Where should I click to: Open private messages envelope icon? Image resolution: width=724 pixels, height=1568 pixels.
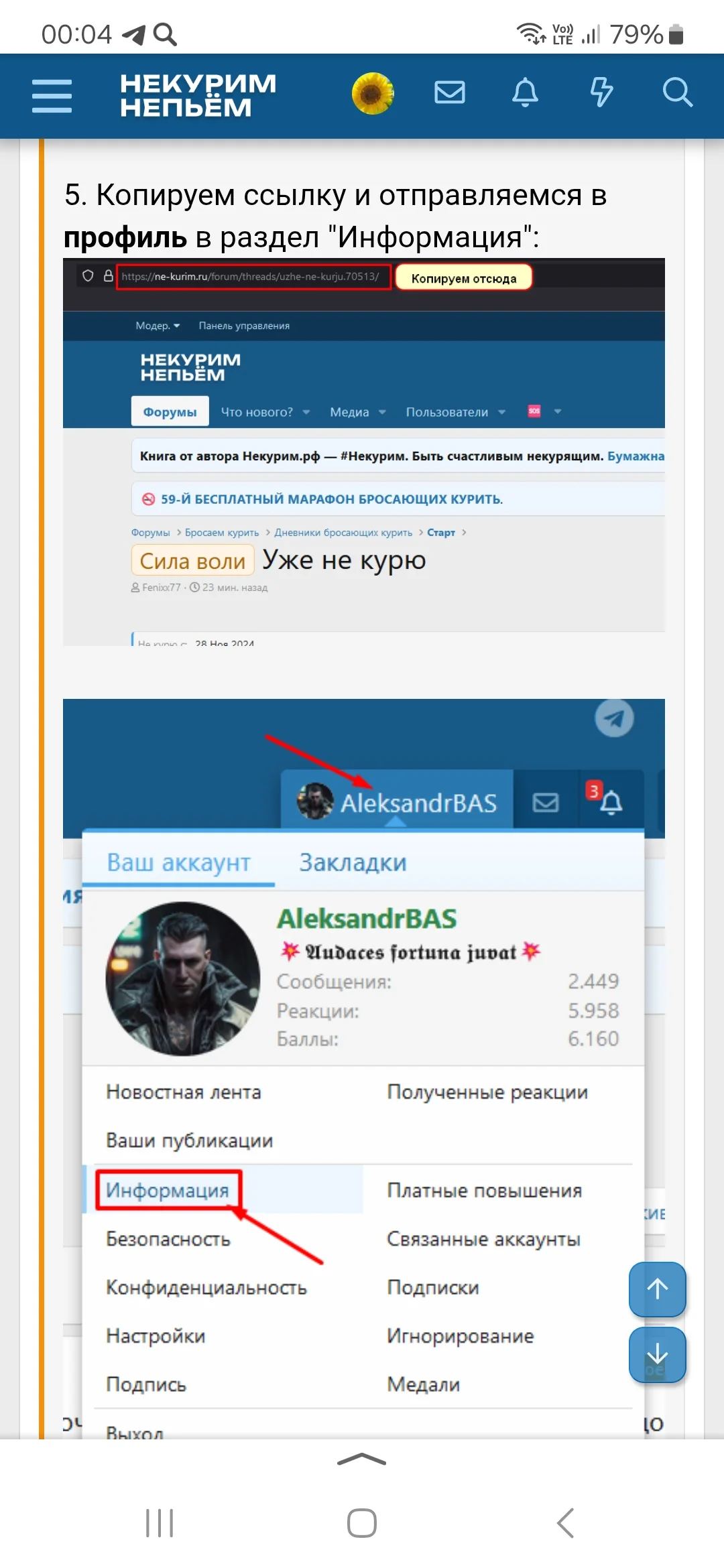(x=450, y=92)
